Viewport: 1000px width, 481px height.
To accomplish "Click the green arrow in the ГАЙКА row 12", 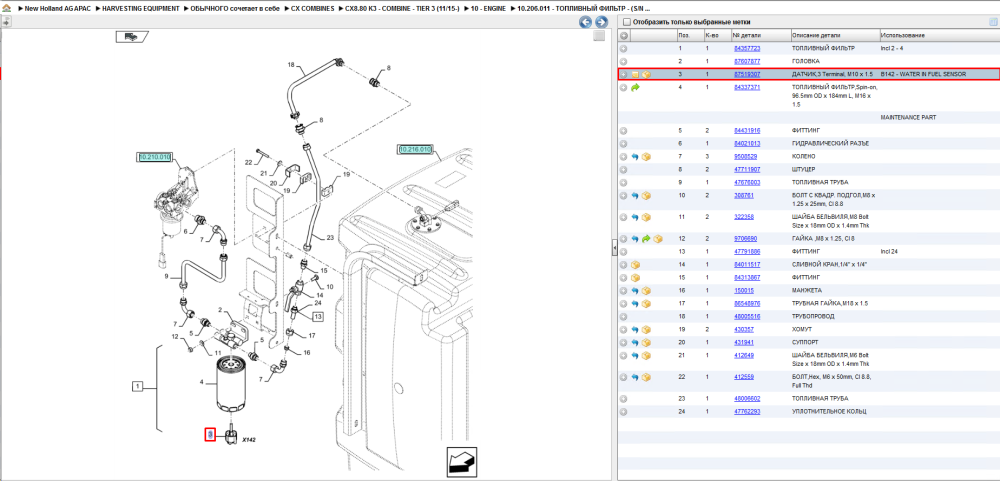I will (x=646, y=239).
